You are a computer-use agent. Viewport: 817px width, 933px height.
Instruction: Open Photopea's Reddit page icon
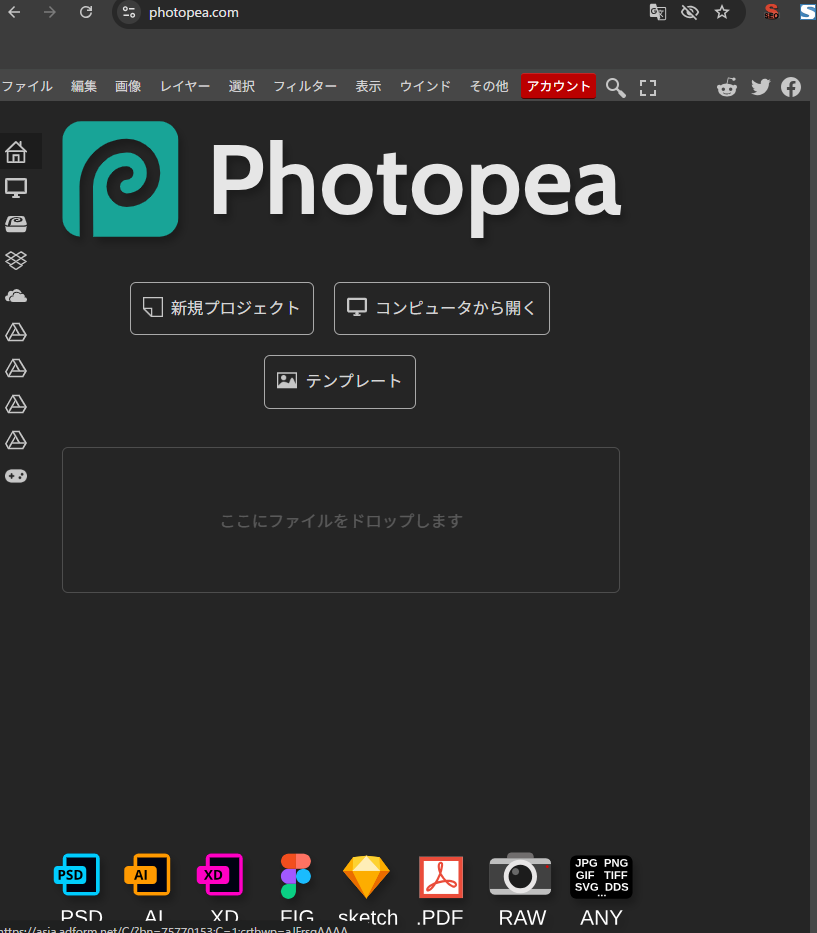pyautogui.click(x=727, y=87)
